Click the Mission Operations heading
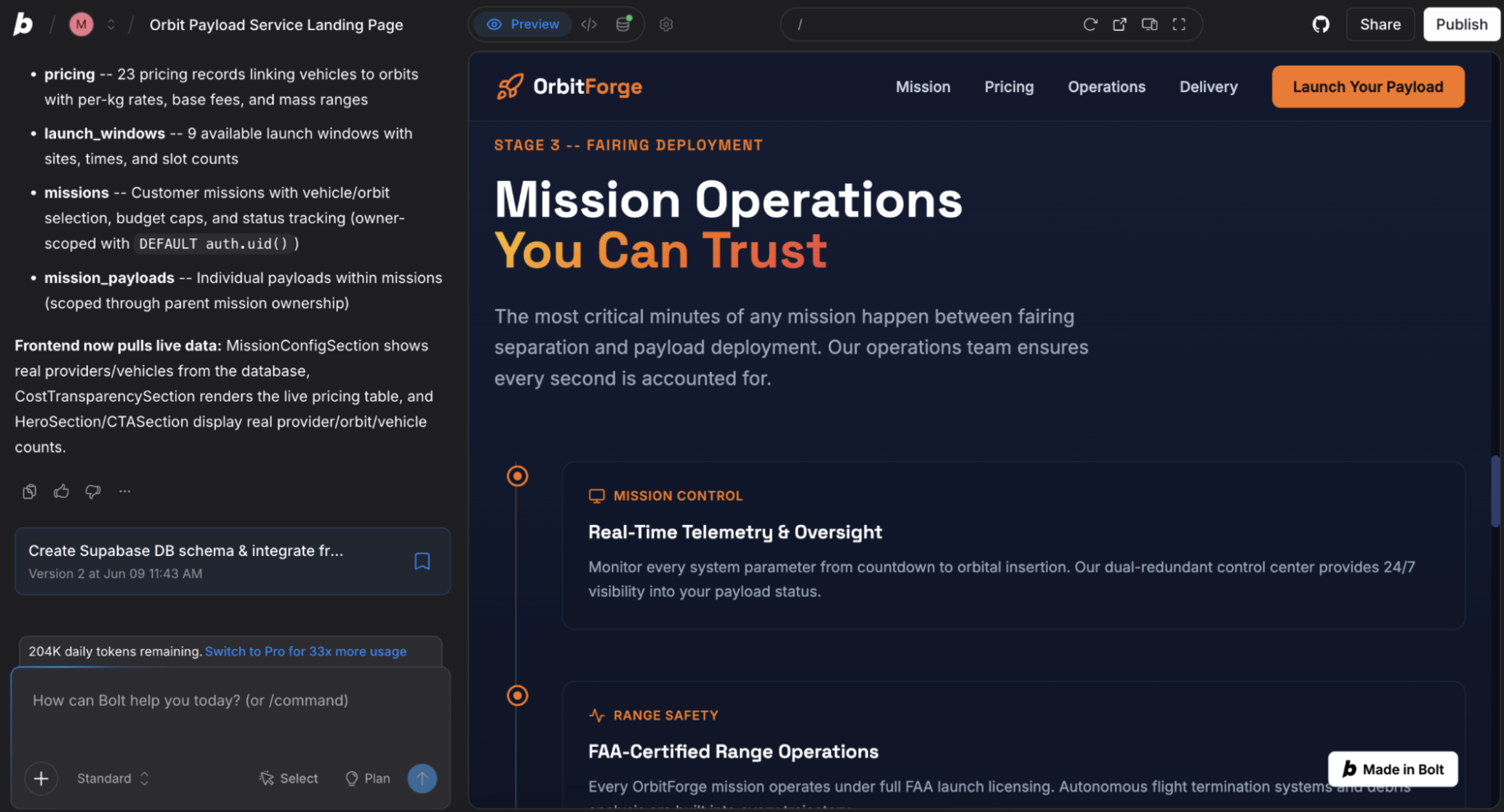 click(728, 200)
